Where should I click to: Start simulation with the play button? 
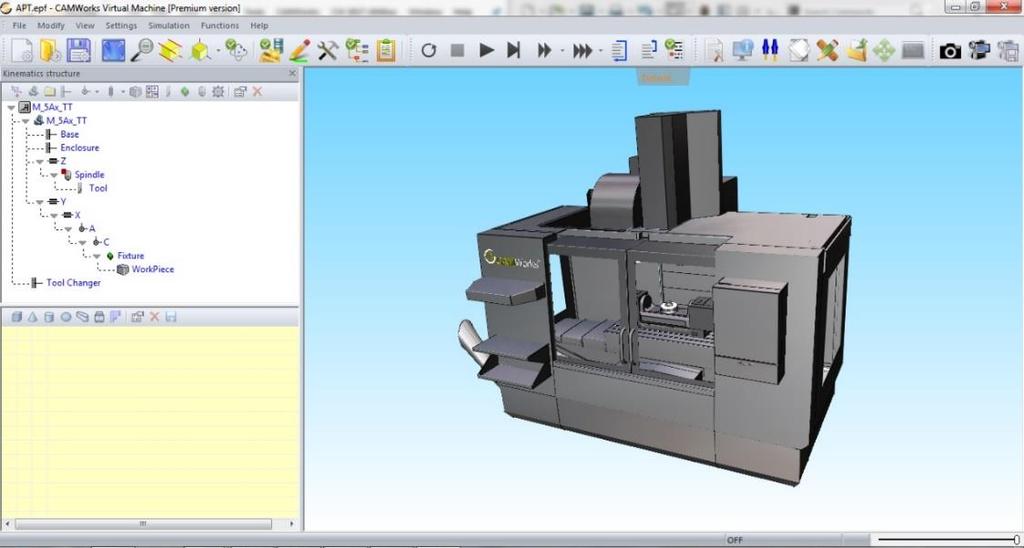click(x=487, y=50)
